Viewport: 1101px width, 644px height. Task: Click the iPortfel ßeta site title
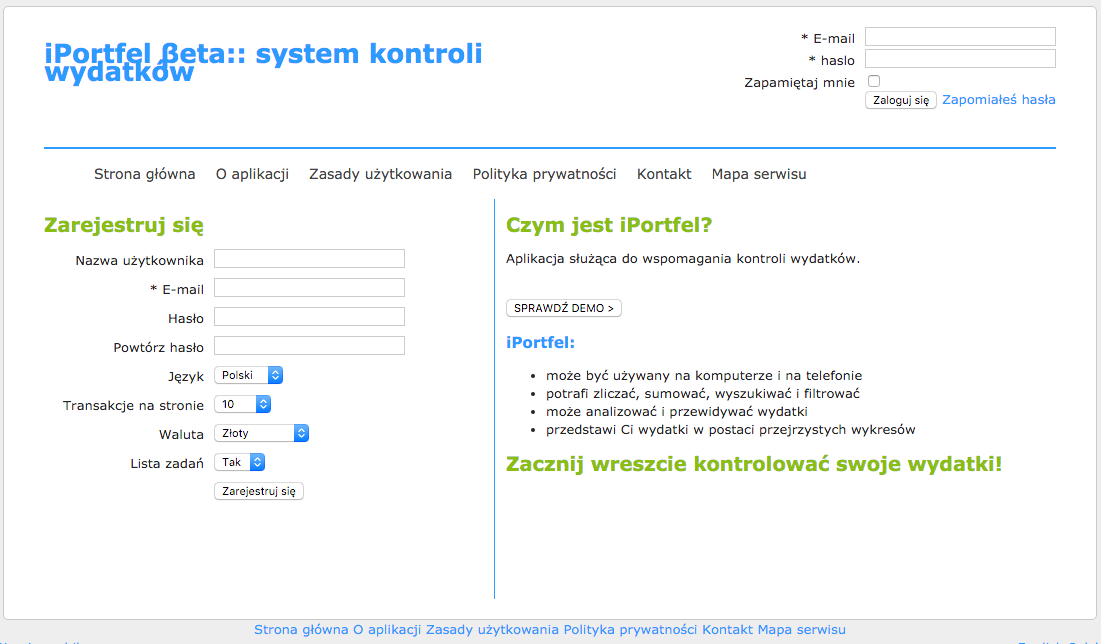(263, 61)
